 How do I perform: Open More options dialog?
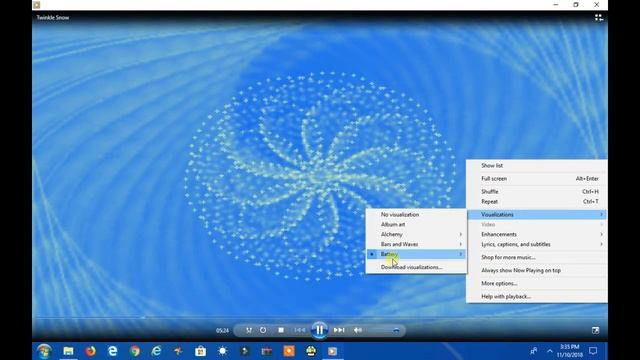click(x=537, y=283)
